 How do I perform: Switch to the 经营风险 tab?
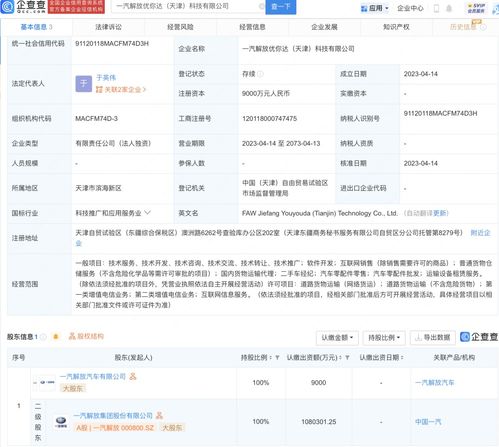180,27
